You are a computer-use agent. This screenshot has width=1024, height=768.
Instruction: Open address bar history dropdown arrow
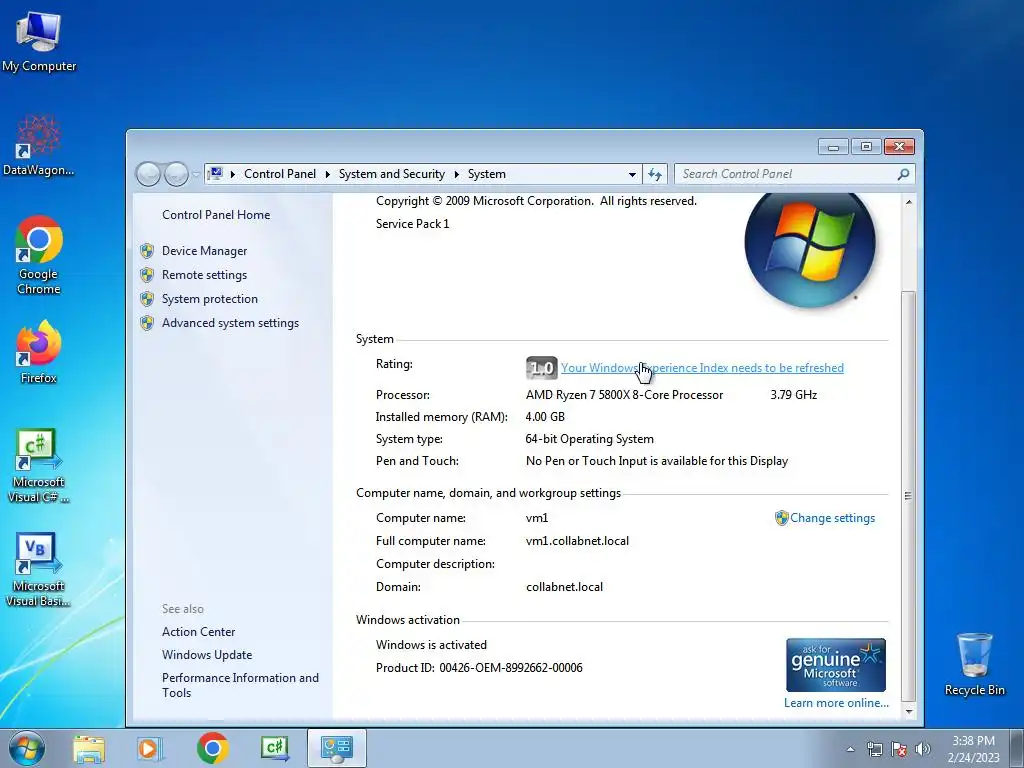point(632,174)
